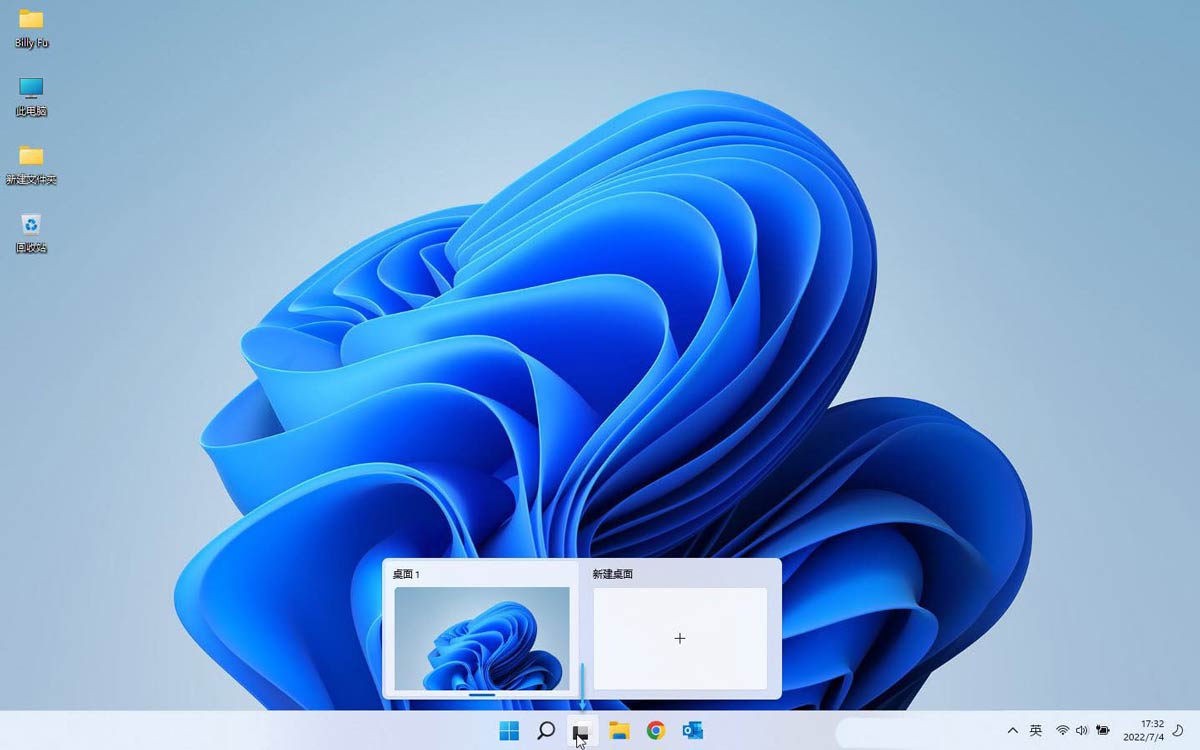
Task: Click the 桌面 1 label text
Action: [x=406, y=574]
